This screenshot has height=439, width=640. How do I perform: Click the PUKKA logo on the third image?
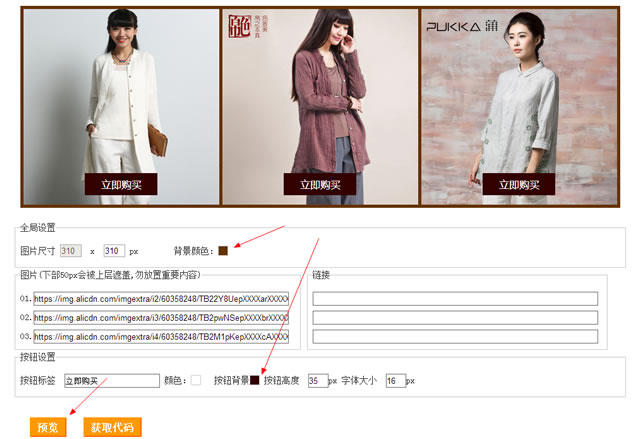pyautogui.click(x=478, y=27)
